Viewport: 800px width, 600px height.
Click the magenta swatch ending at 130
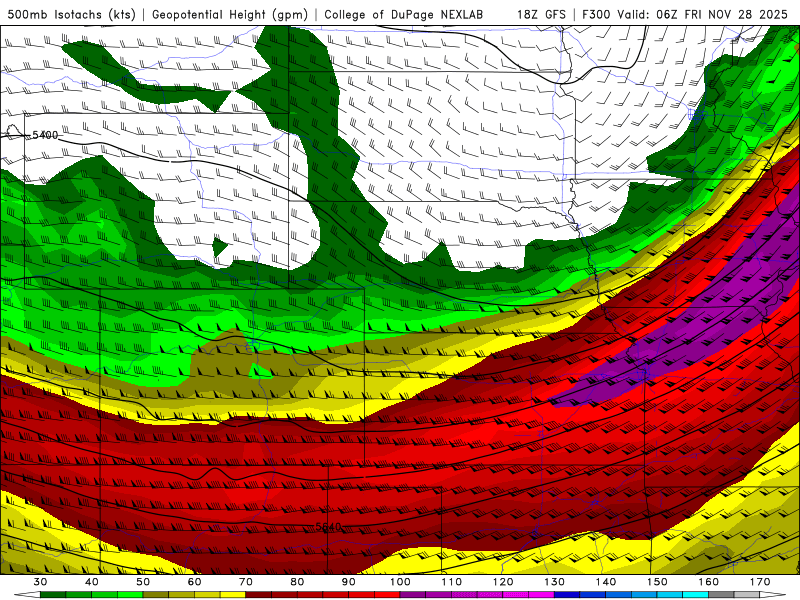pos(541,595)
